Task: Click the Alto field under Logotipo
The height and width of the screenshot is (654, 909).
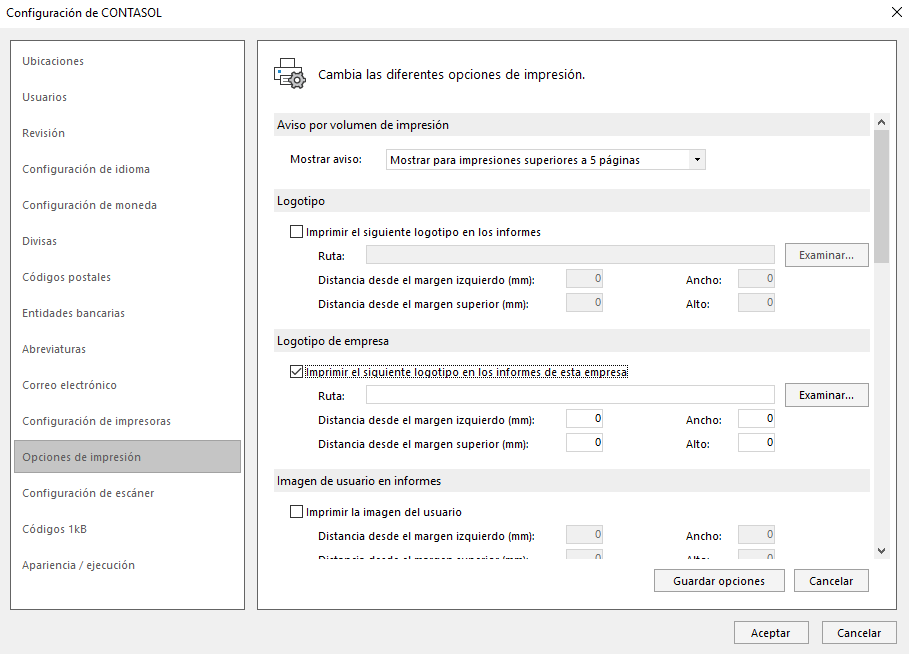Action: (756, 303)
